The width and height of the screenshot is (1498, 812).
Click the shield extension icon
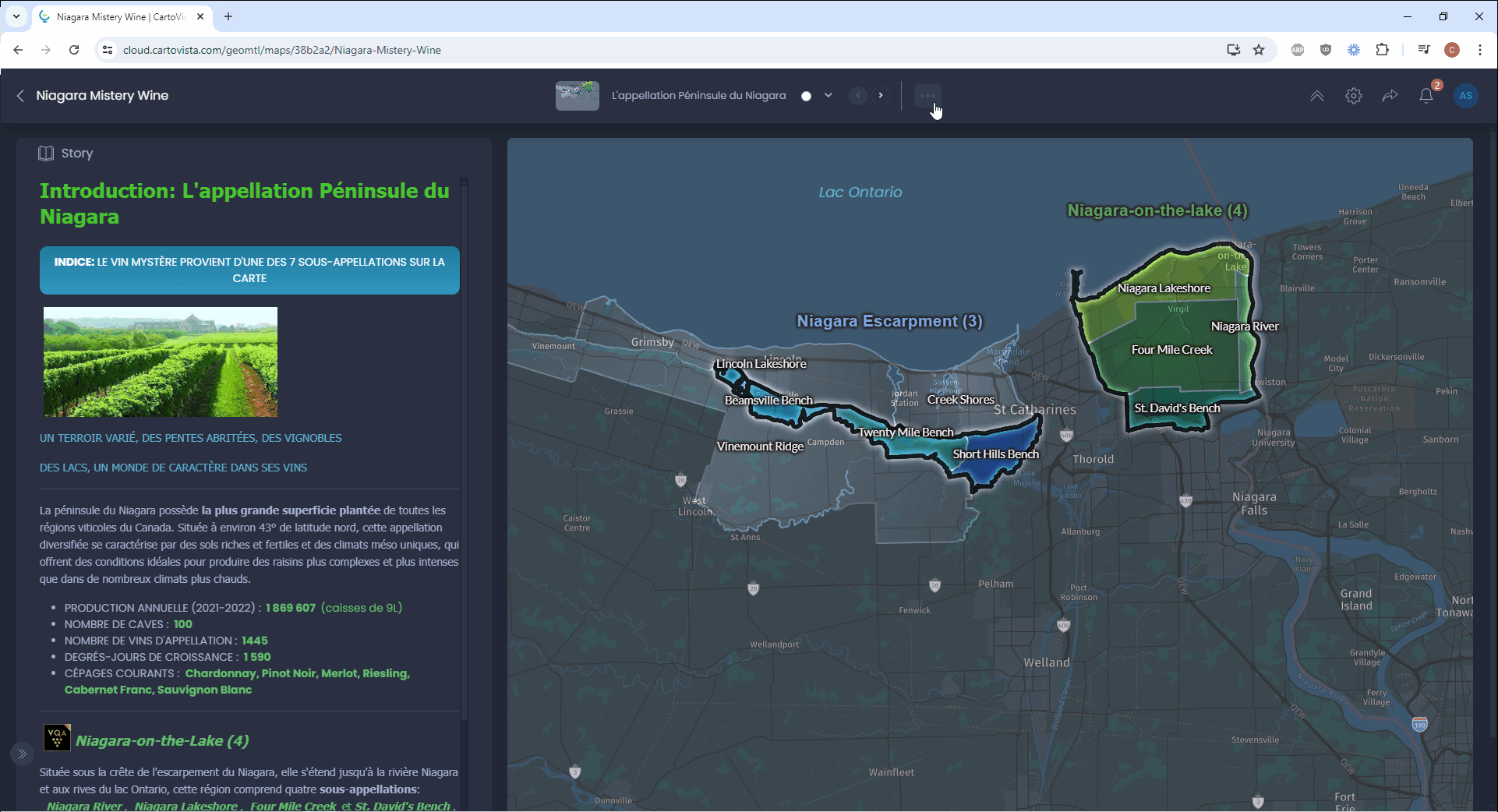1326,50
